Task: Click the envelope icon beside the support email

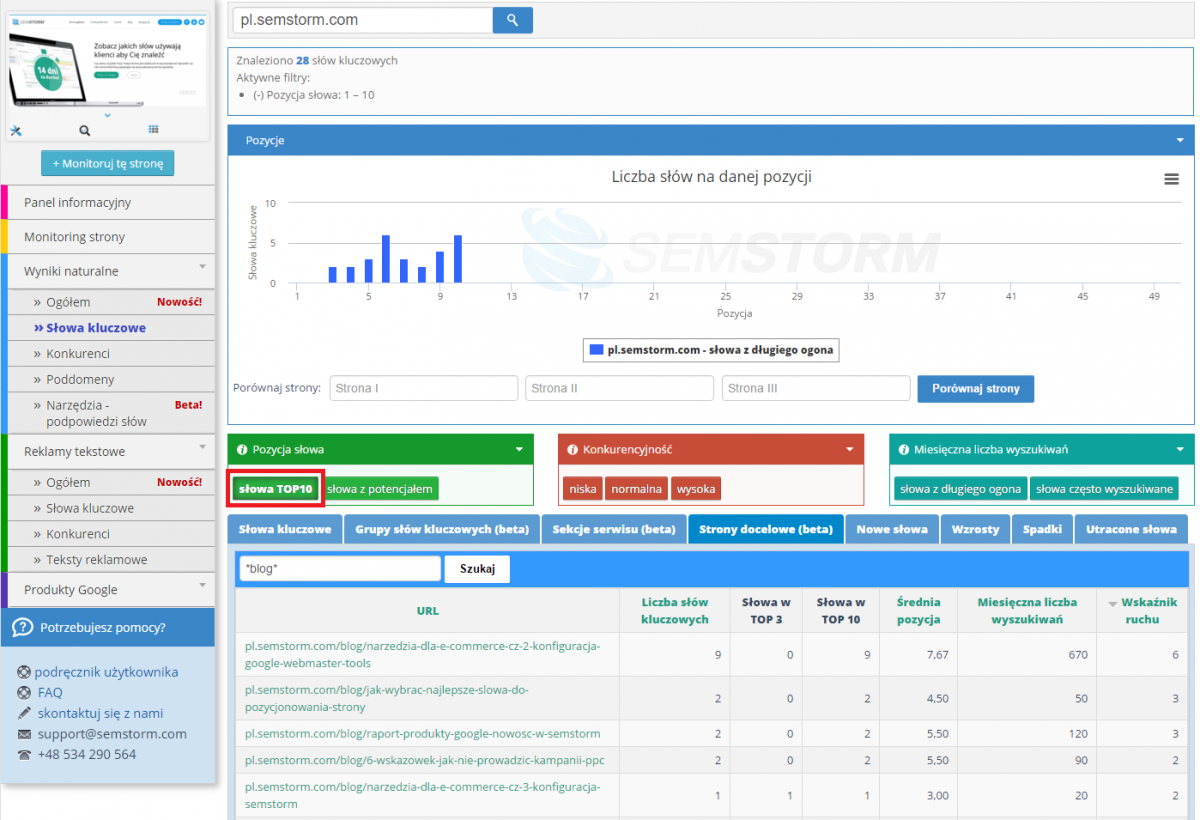Action: (24, 734)
